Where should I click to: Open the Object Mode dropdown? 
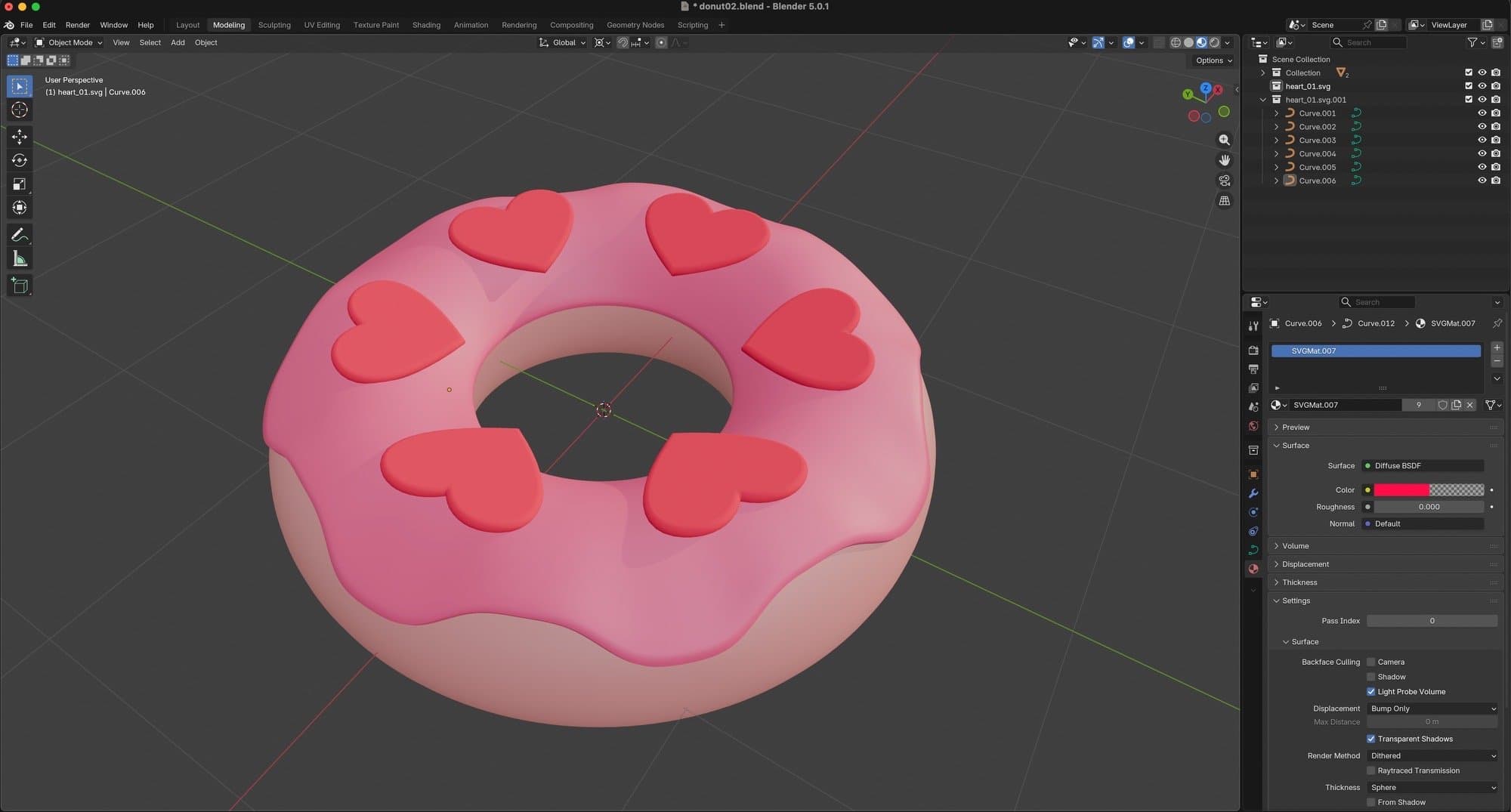click(69, 42)
